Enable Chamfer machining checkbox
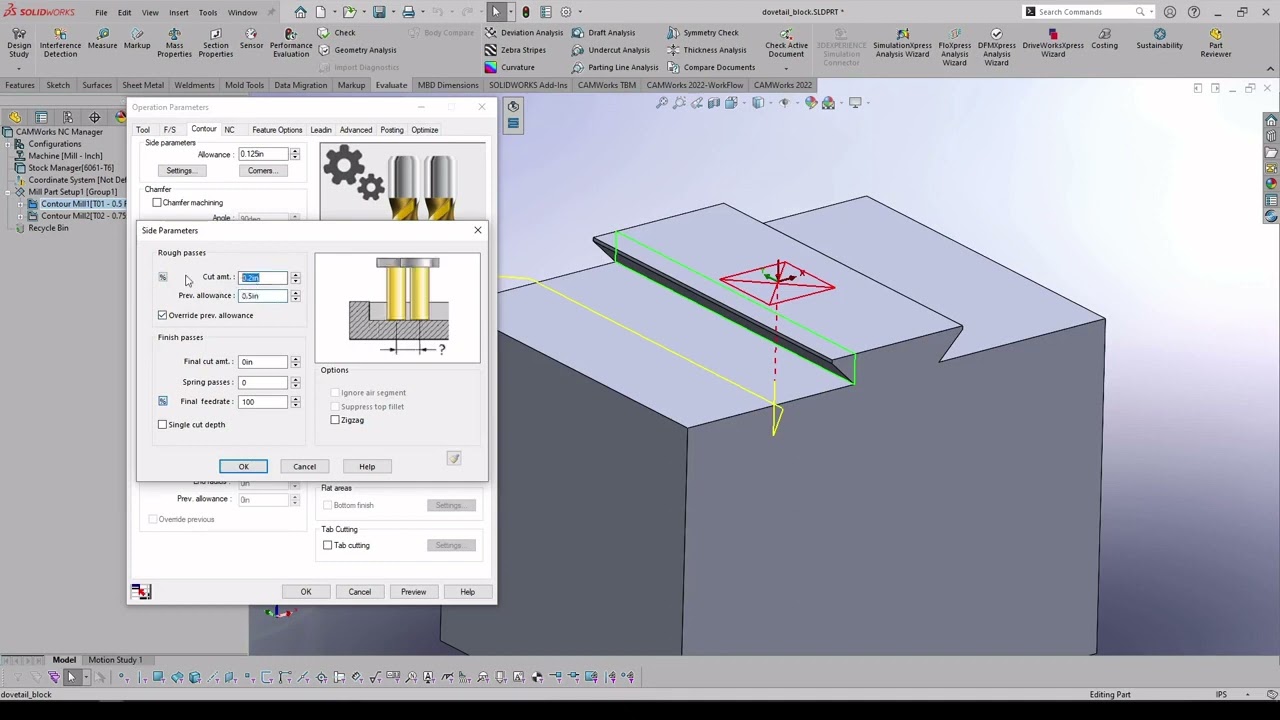Screen dimensions: 1280x720 pos(157,203)
